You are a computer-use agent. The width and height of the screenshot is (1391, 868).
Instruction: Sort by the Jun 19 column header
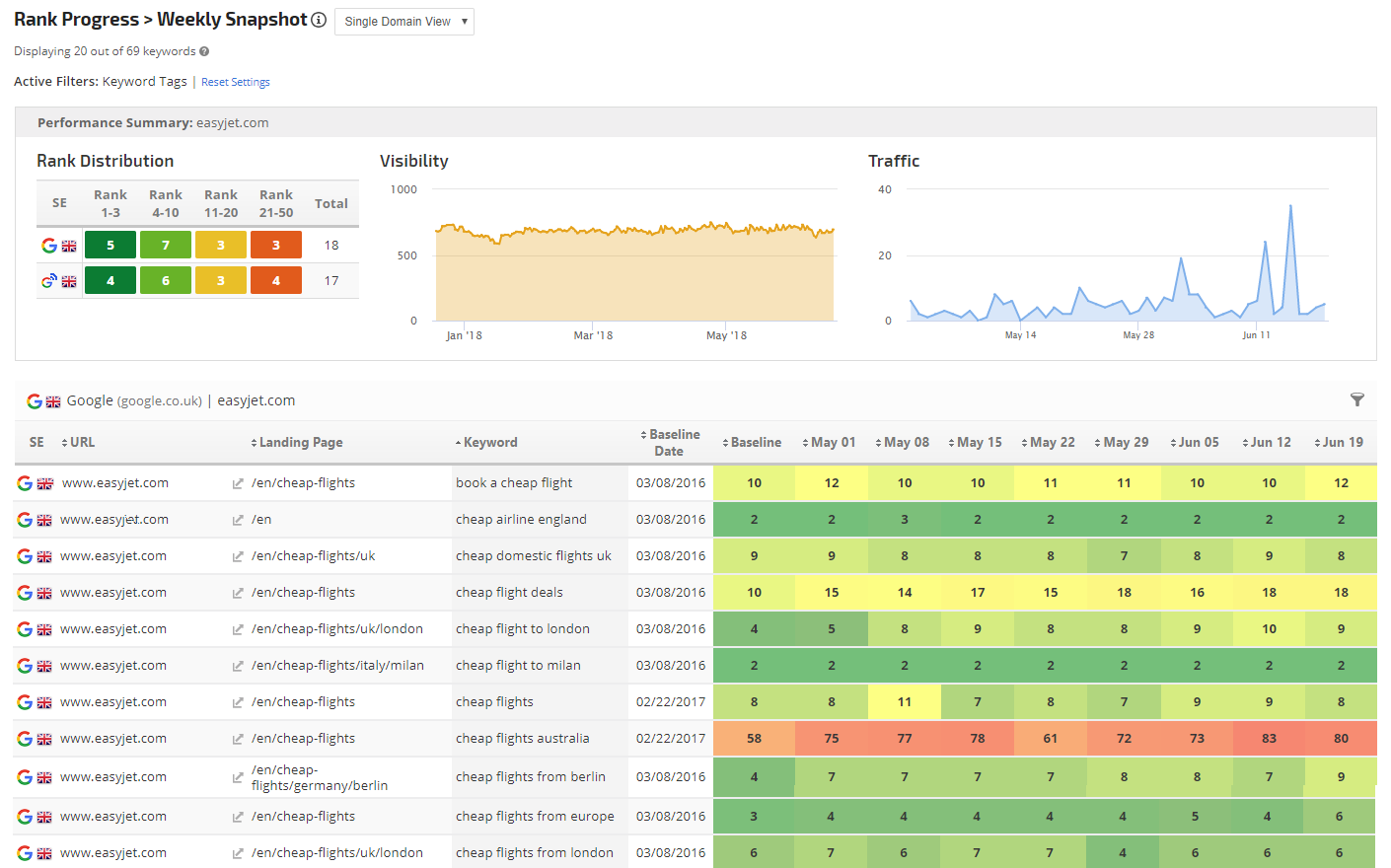[x=1342, y=442]
